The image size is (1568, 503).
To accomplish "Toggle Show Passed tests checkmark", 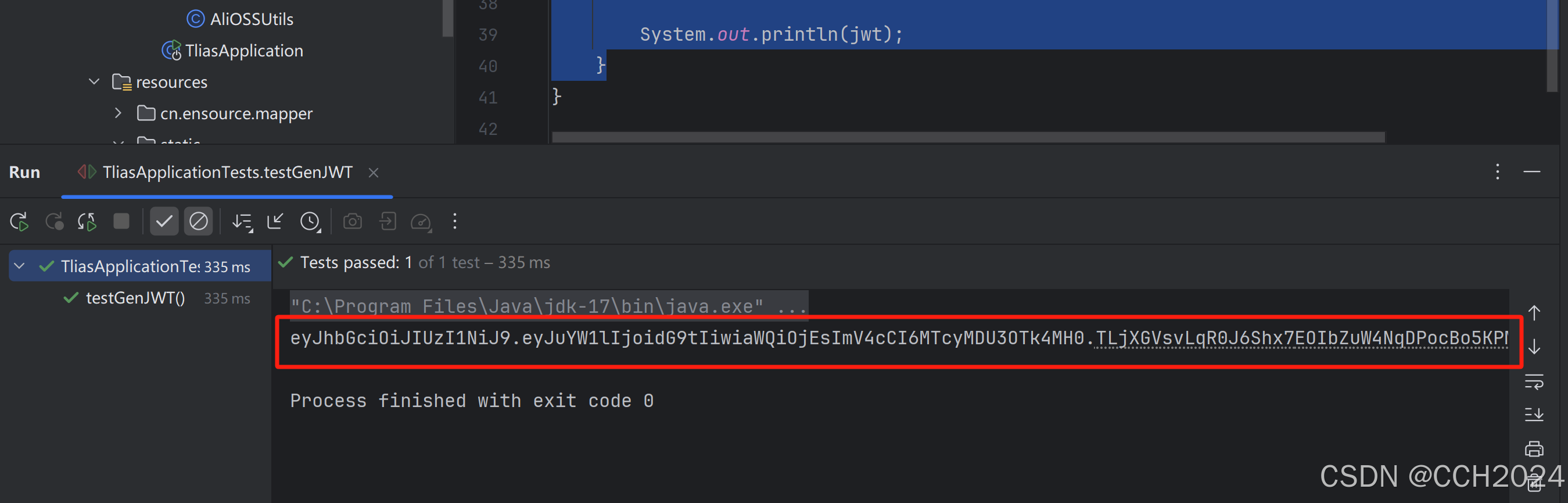I will point(164,221).
